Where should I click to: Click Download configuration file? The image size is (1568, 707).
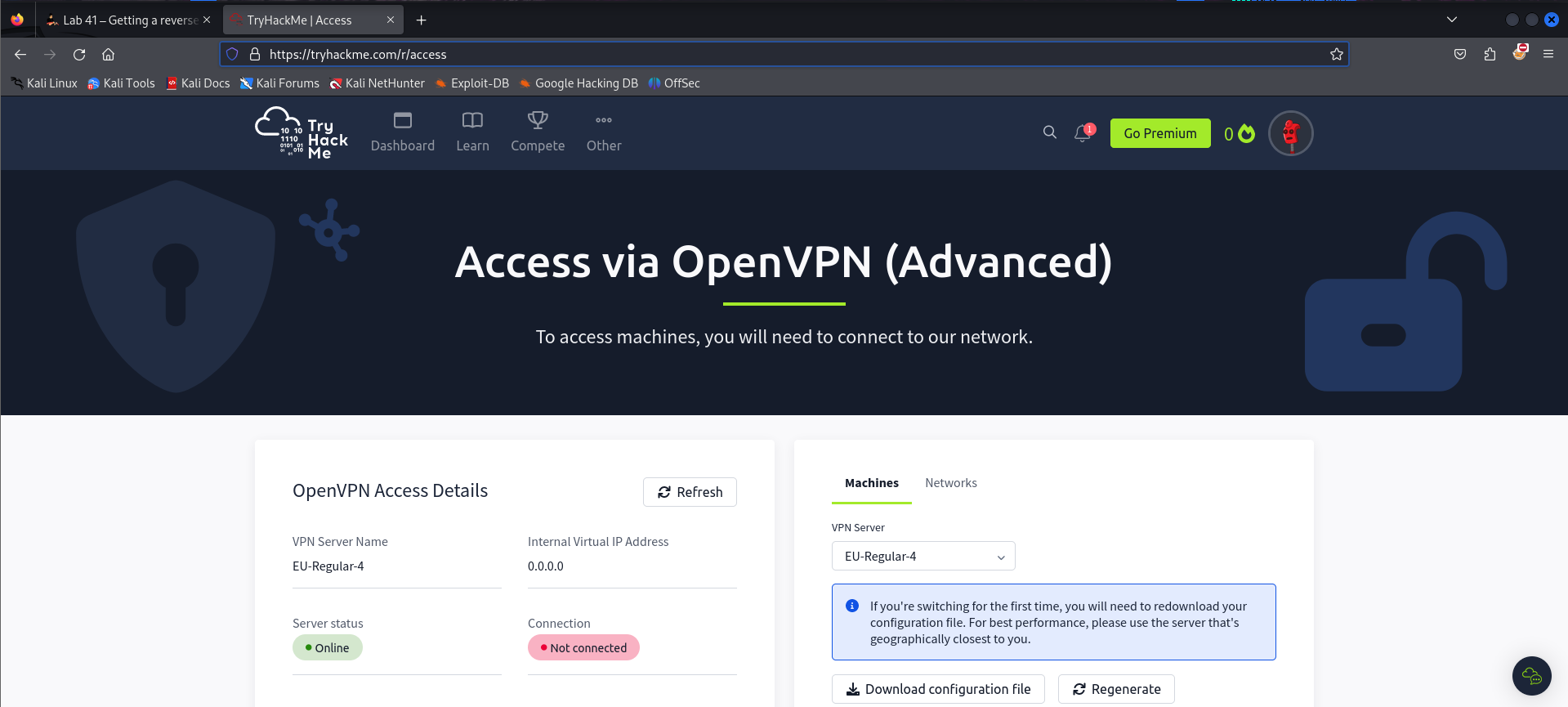(938, 689)
